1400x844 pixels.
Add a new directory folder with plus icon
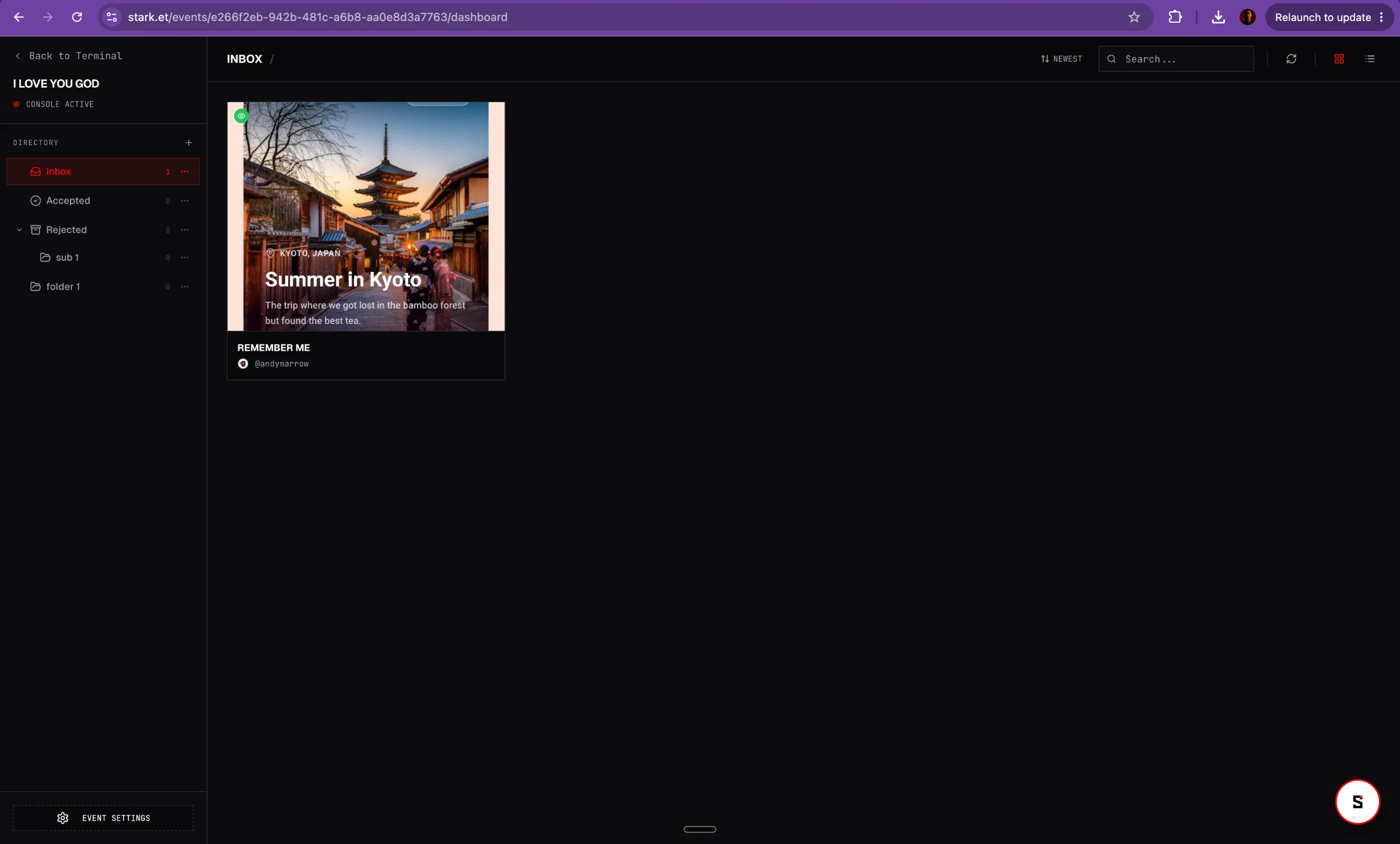188,142
